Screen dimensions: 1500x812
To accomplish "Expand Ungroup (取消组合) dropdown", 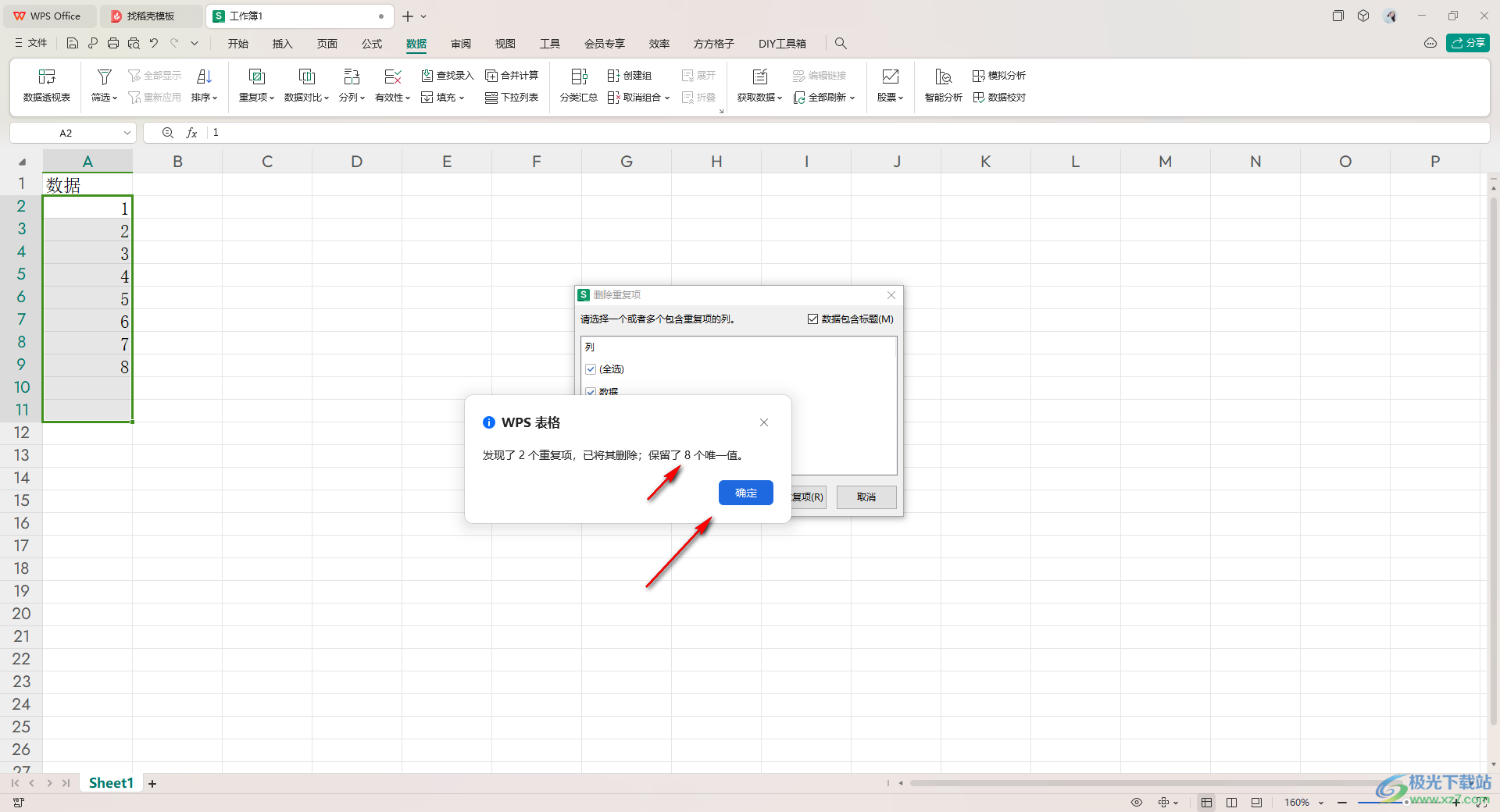I will (667, 98).
